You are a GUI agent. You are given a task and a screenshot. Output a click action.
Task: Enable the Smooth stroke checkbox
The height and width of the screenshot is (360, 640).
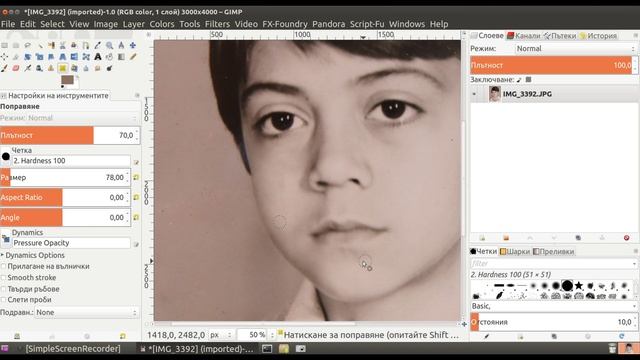click(3, 278)
